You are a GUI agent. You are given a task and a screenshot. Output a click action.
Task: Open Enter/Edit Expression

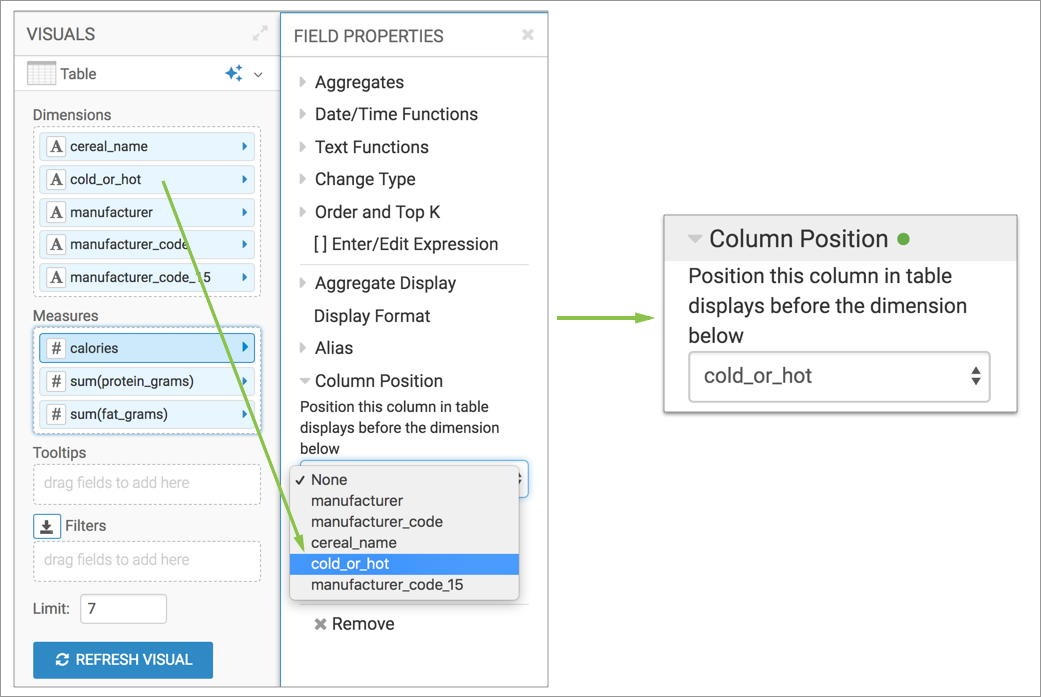click(405, 244)
